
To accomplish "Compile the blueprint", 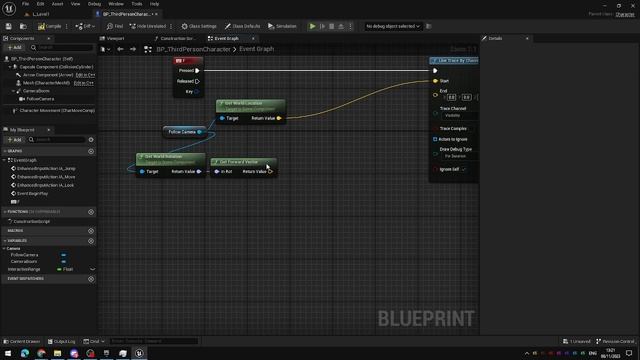I will 49,26.
